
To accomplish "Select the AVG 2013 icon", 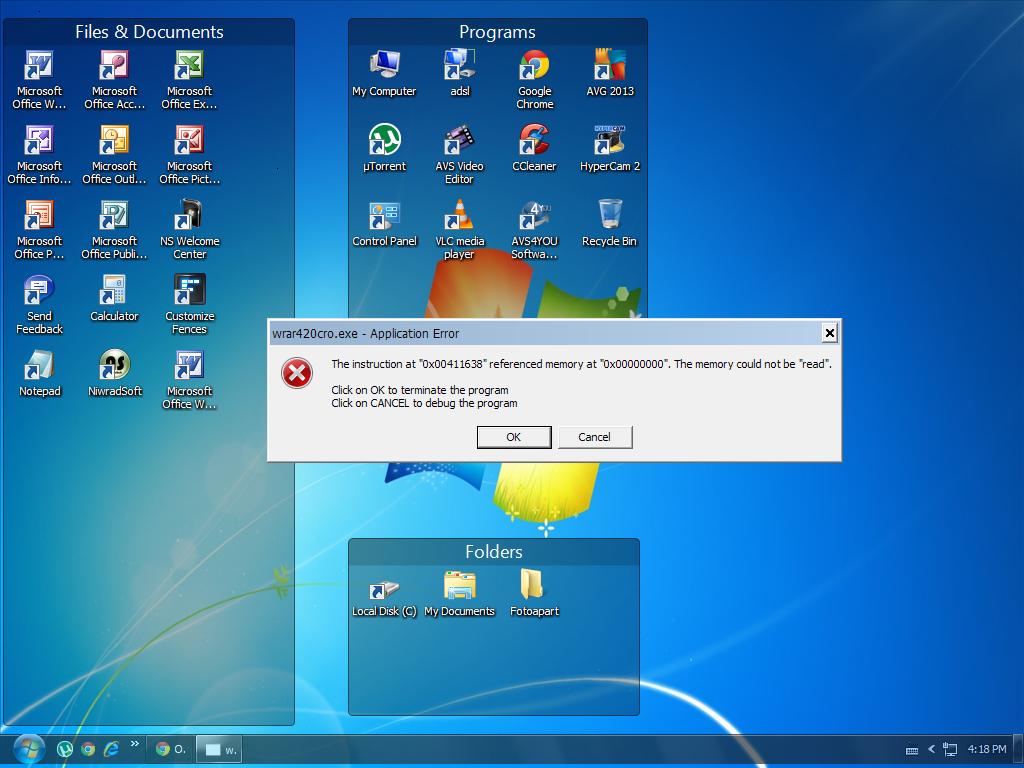I will [x=610, y=73].
